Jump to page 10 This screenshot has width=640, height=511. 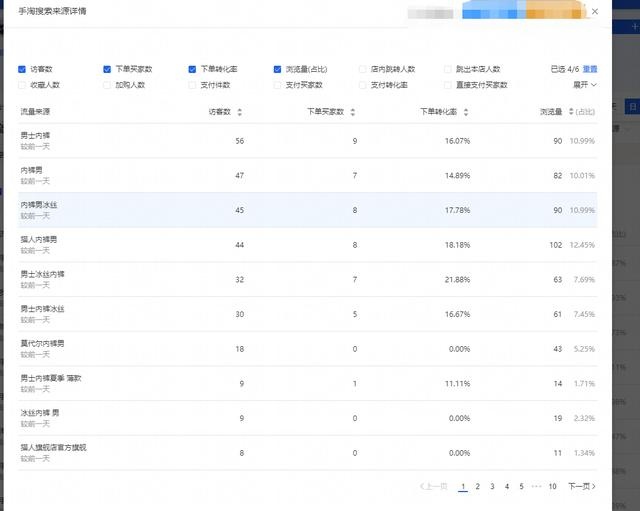click(552, 486)
